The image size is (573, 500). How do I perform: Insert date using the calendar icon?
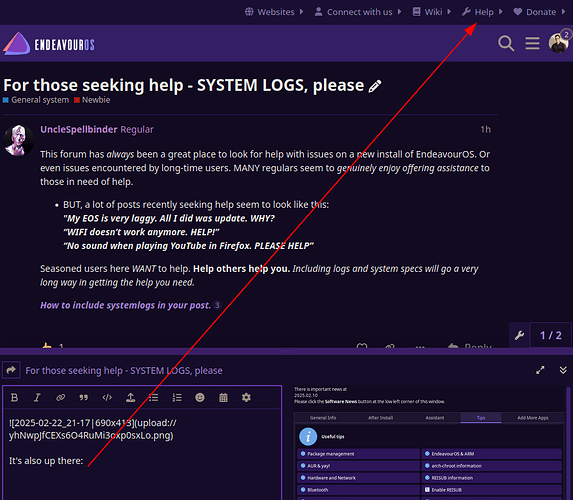tap(223, 397)
